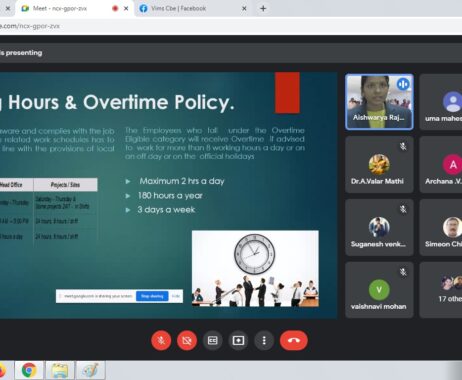Open the 17 others participants tile
Viewport: 462px width, 380px height.
point(441,290)
